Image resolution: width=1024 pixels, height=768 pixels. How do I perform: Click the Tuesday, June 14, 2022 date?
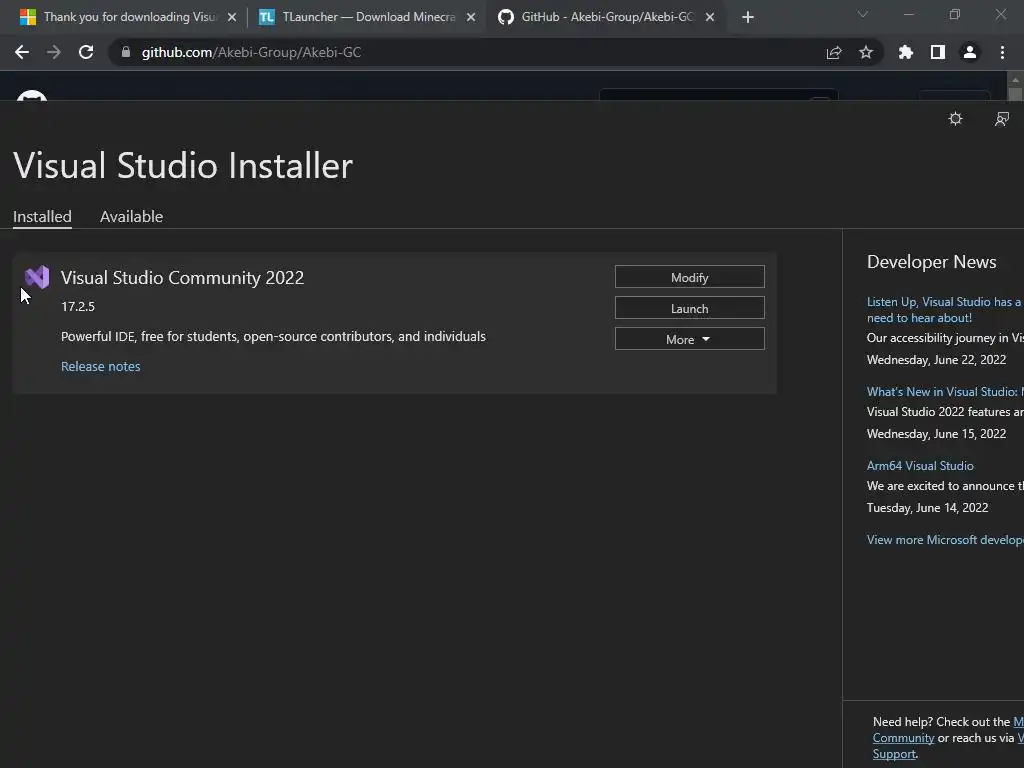927,508
